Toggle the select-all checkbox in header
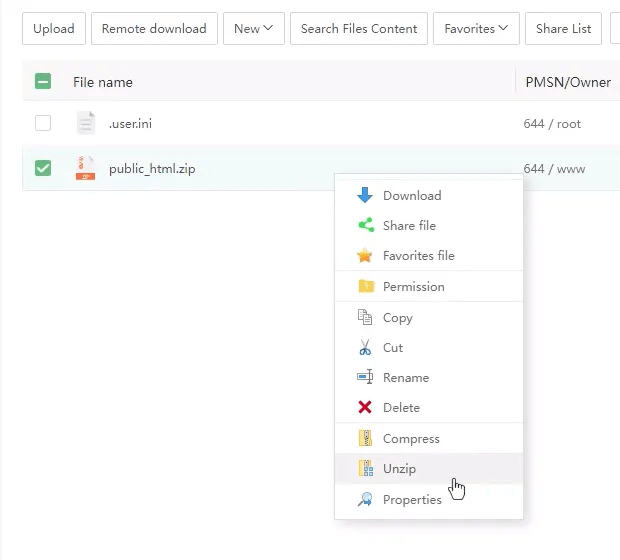The width and height of the screenshot is (620, 560). coord(43,81)
